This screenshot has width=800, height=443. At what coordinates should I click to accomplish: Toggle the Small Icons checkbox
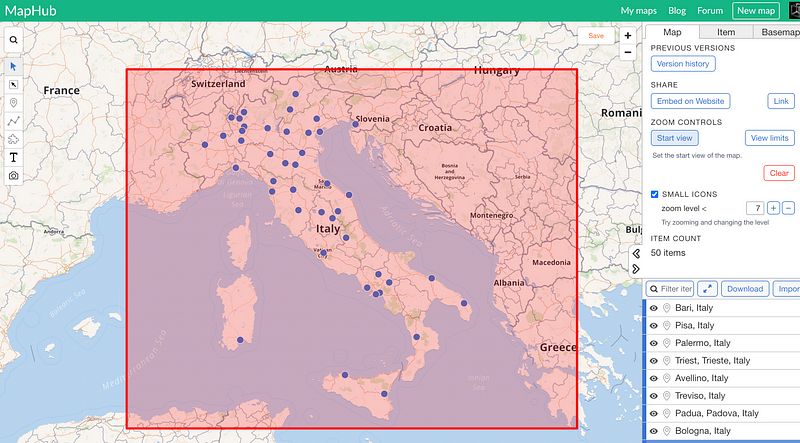654,194
